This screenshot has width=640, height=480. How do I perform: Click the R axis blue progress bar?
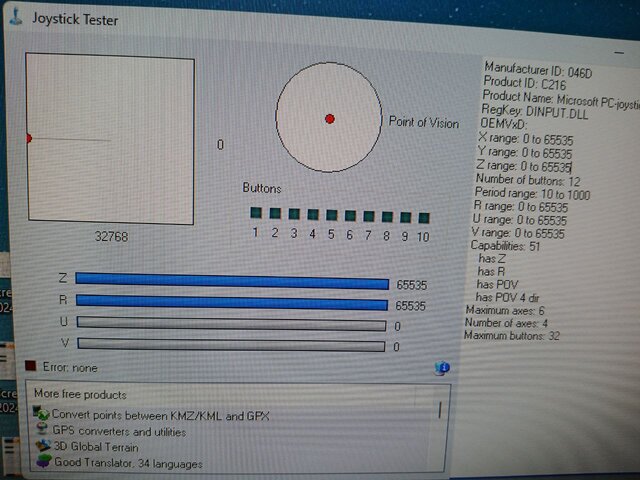point(232,302)
